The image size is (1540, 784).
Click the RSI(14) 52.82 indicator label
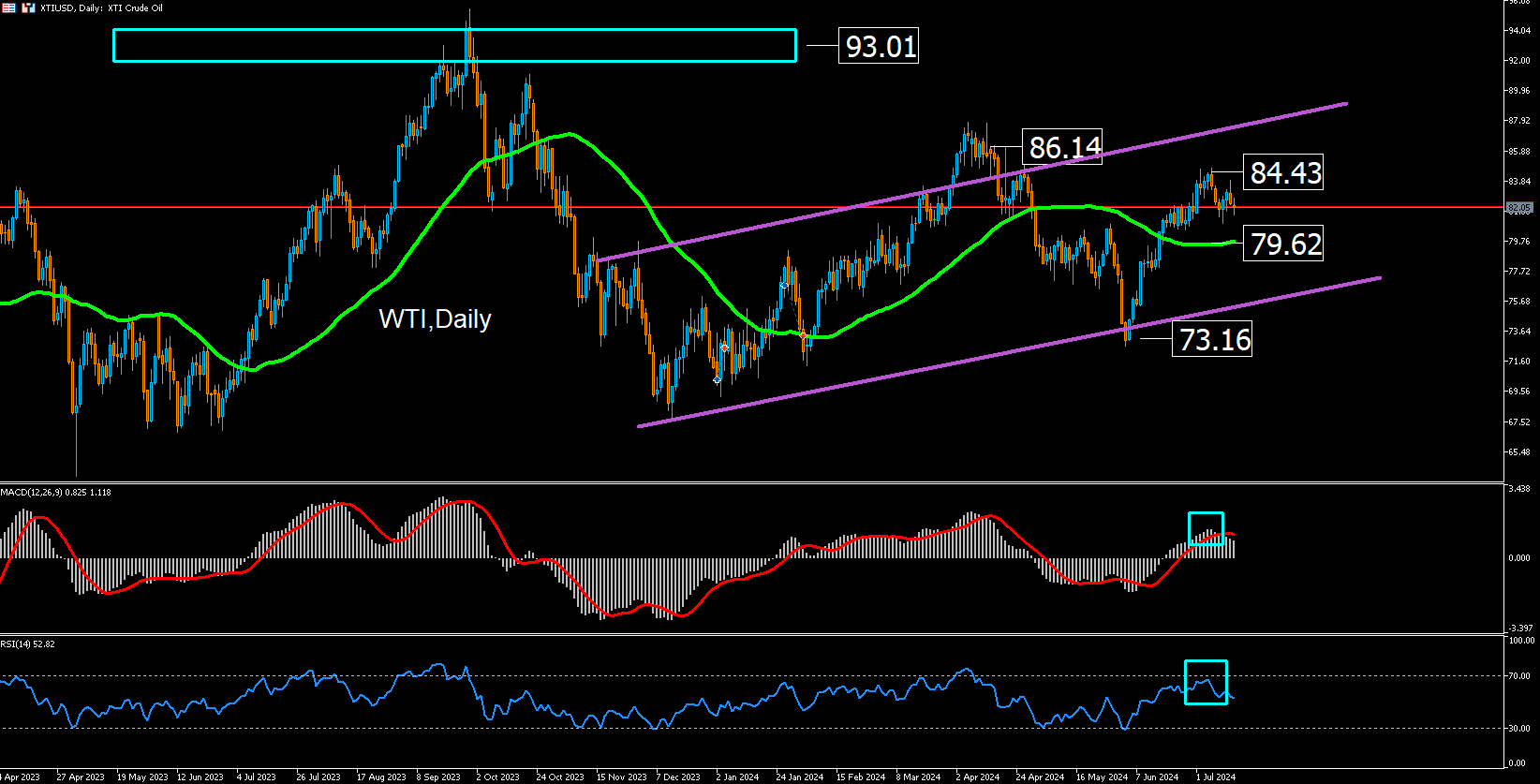[28, 644]
